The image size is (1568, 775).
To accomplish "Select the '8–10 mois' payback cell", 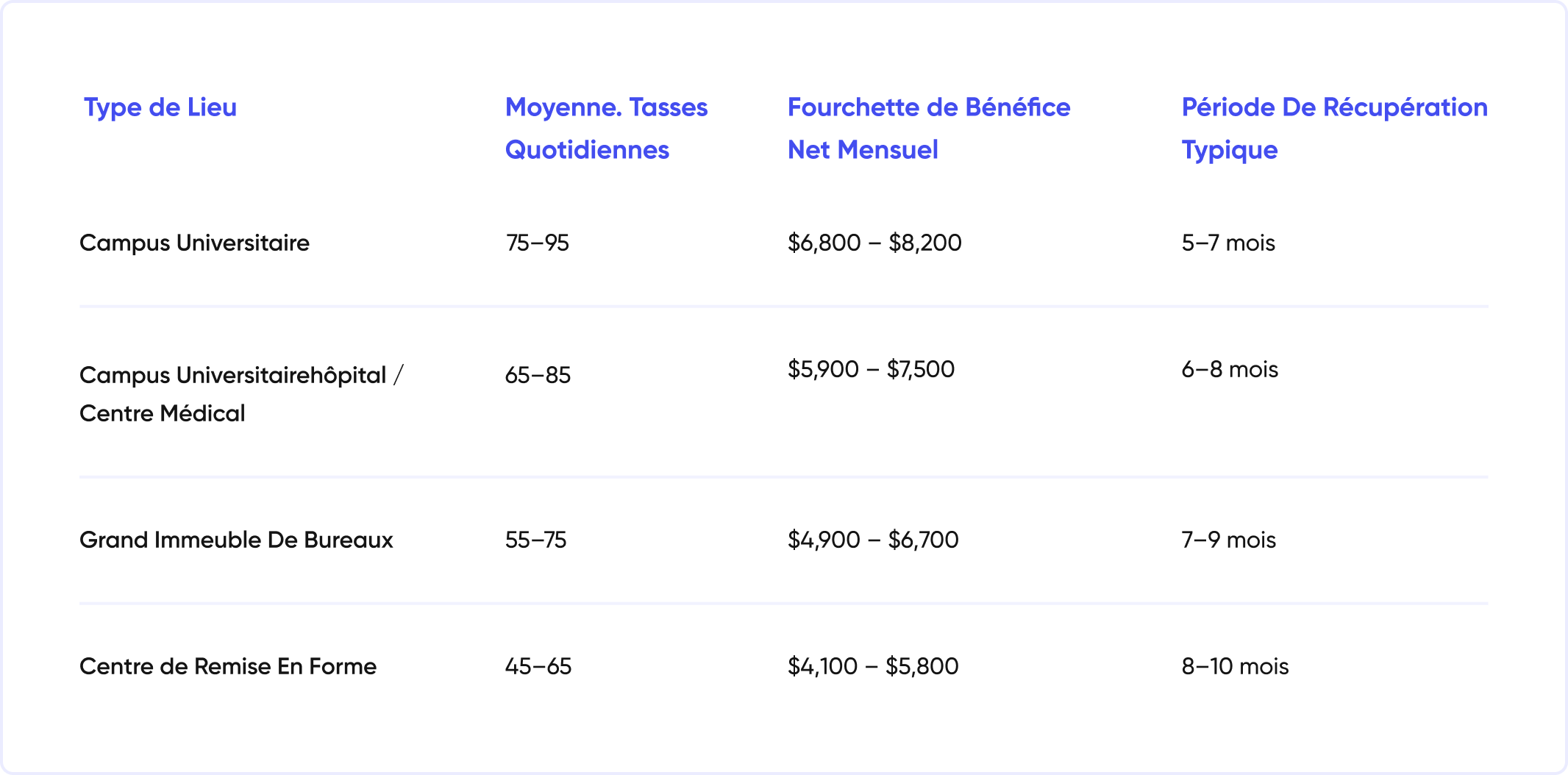I will coord(1235,666).
